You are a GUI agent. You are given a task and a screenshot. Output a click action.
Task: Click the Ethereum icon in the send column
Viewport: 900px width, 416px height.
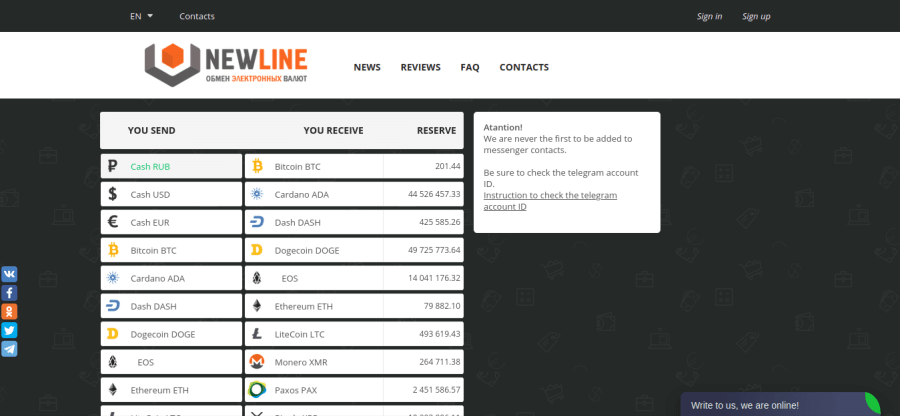[x=112, y=390]
